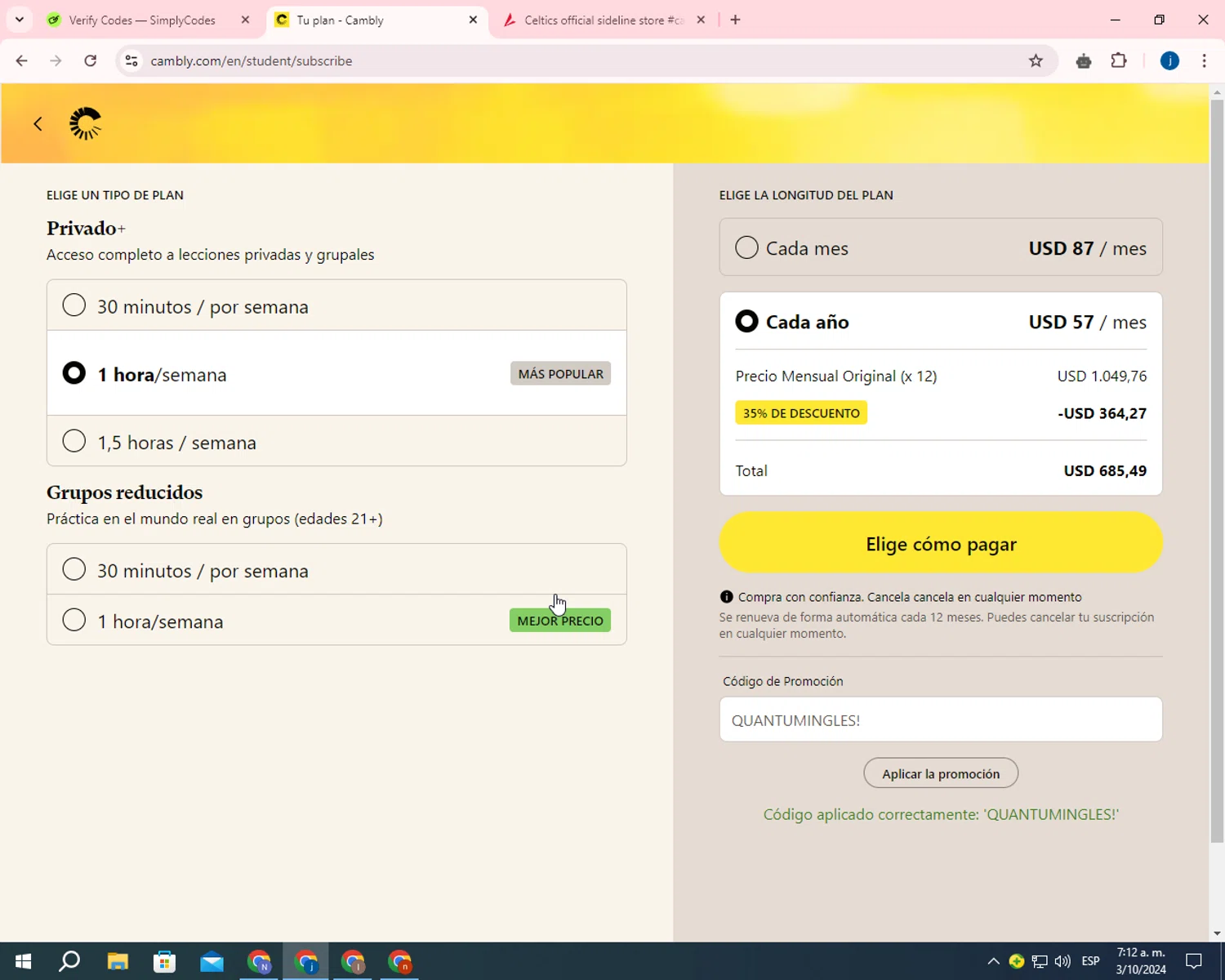Click the browser back navigation arrow
Viewport: 1225px width, 980px height.
coord(22,60)
